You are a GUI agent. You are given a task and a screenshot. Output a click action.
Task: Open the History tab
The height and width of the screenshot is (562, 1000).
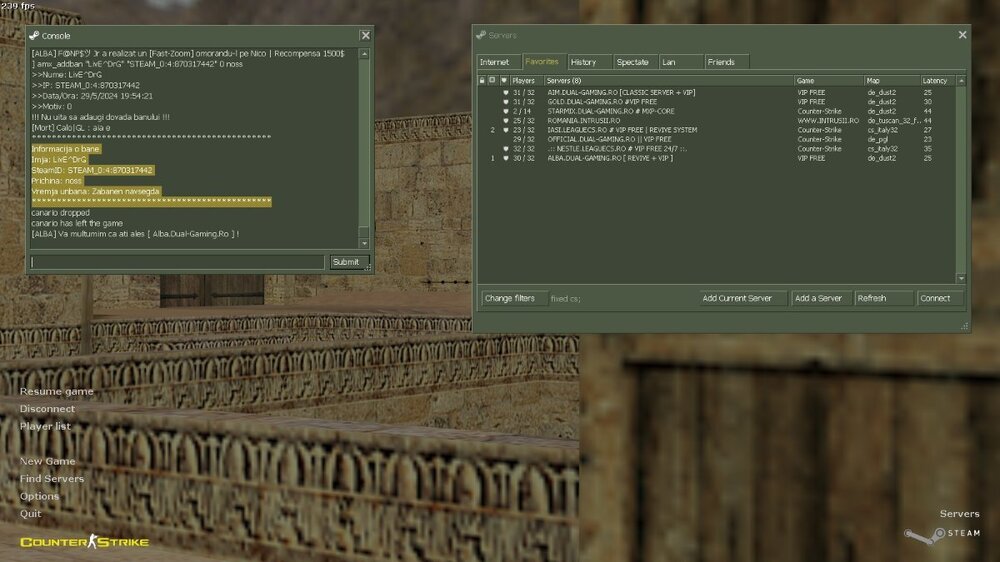pyautogui.click(x=583, y=62)
